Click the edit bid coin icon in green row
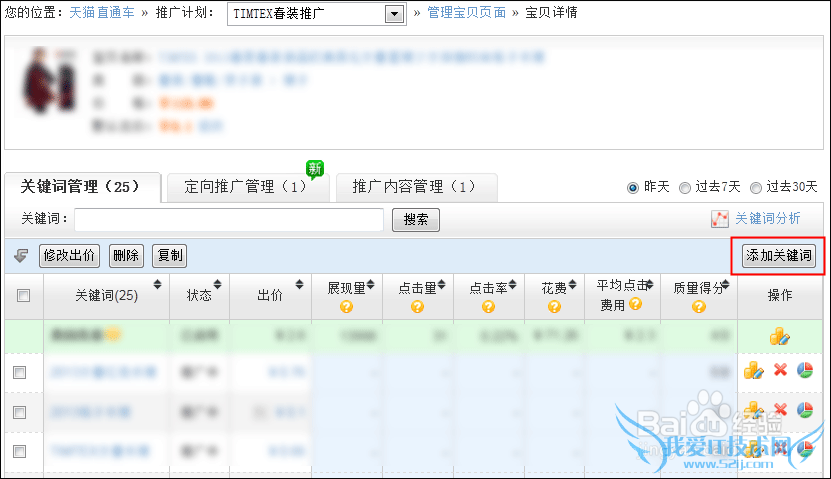Viewport: 831px width, 479px height. 780,336
